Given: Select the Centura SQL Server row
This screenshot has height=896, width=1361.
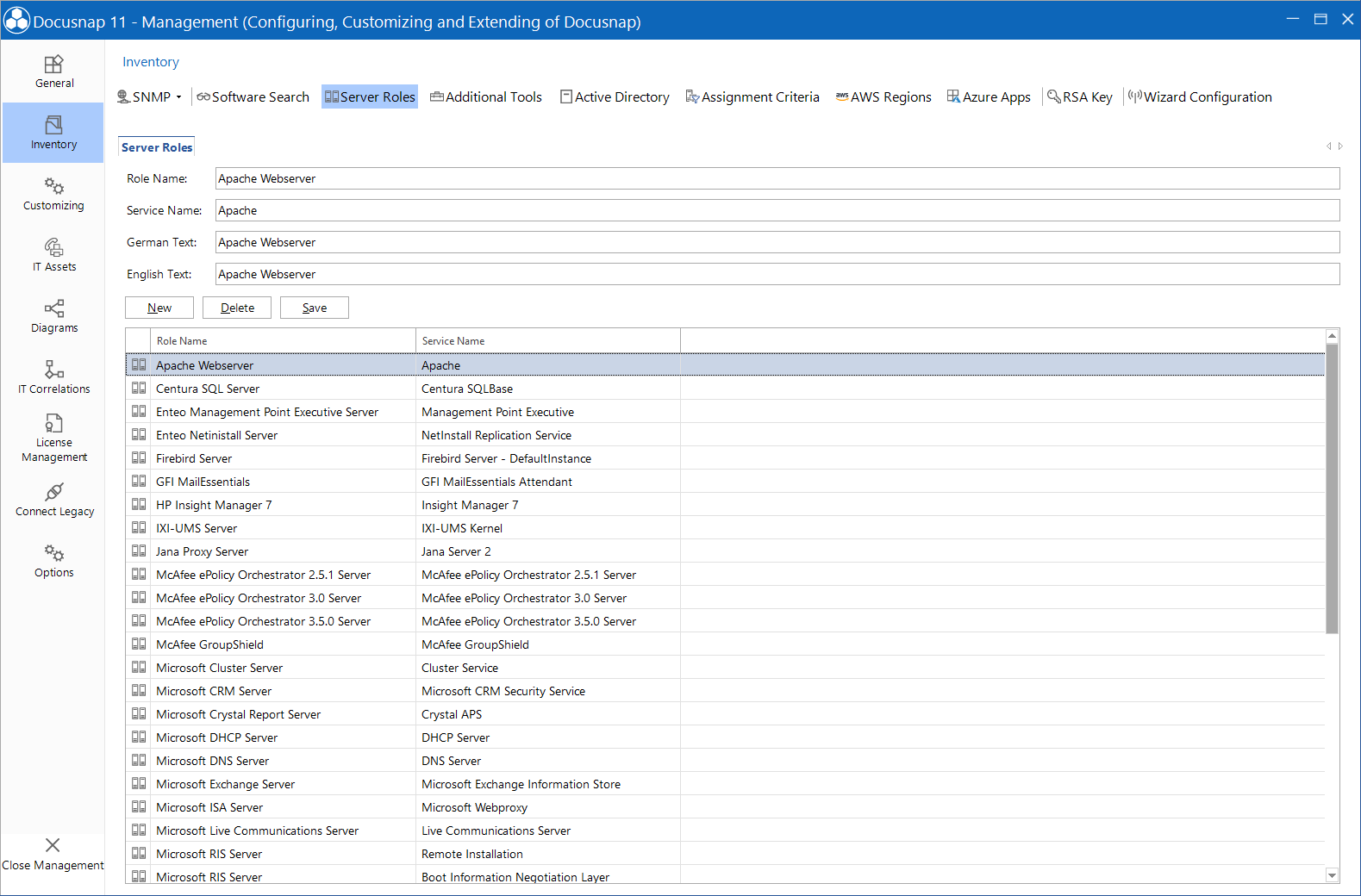Looking at the screenshot, I should point(725,389).
